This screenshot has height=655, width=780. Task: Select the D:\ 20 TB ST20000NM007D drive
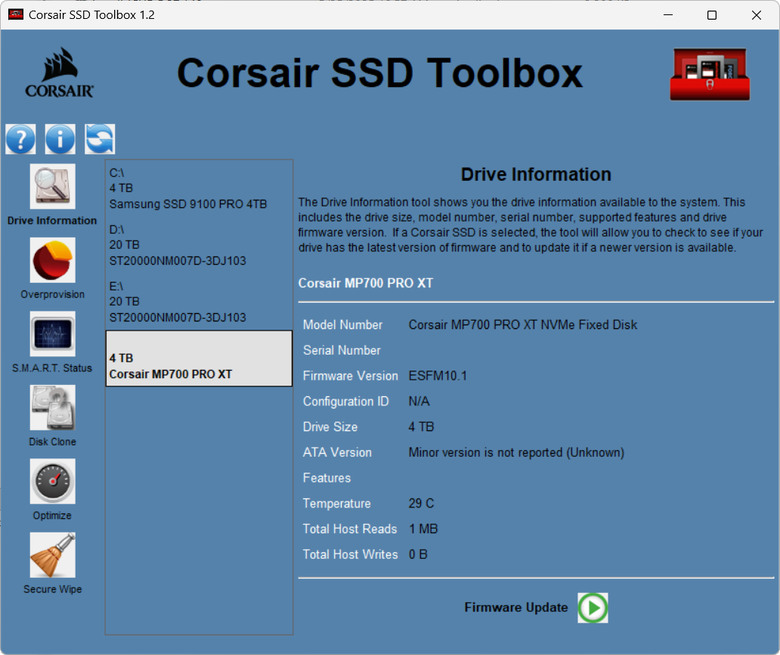199,245
